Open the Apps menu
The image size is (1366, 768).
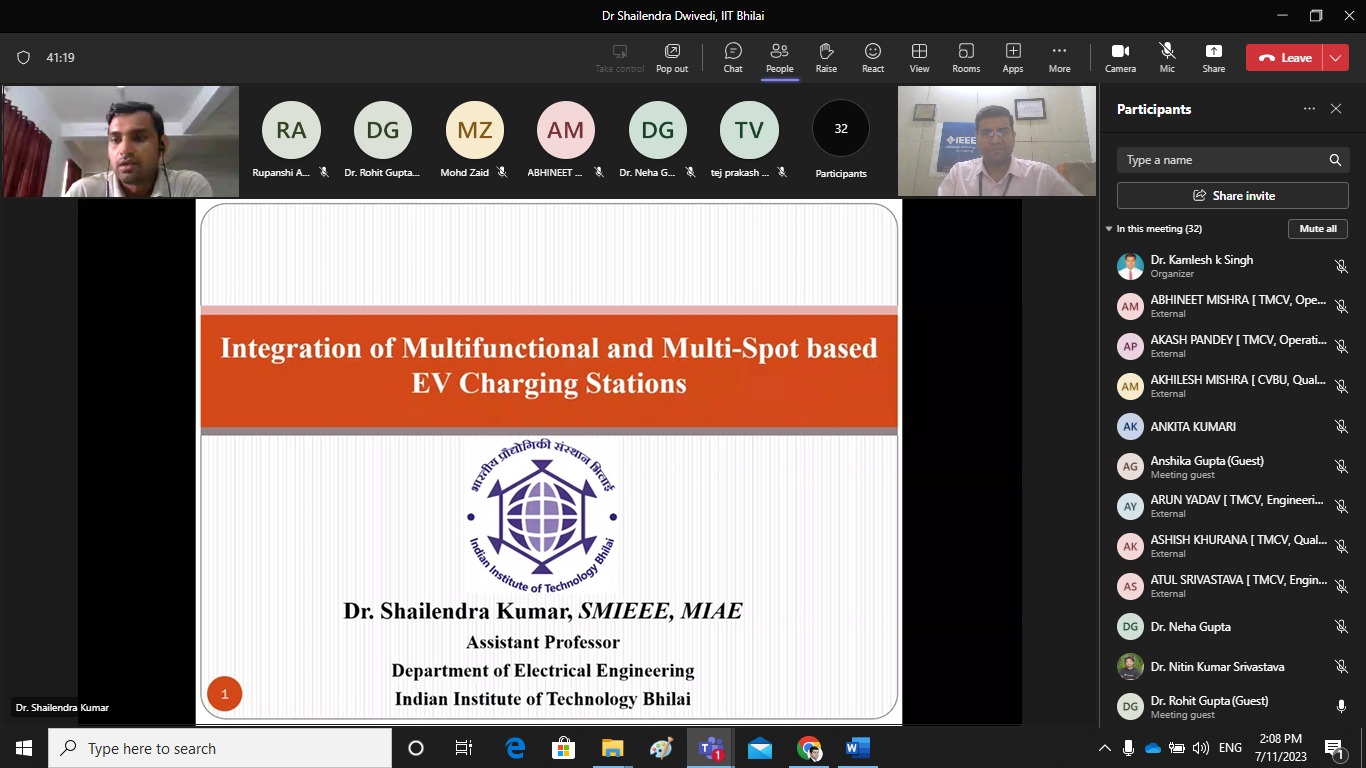[x=1013, y=57]
